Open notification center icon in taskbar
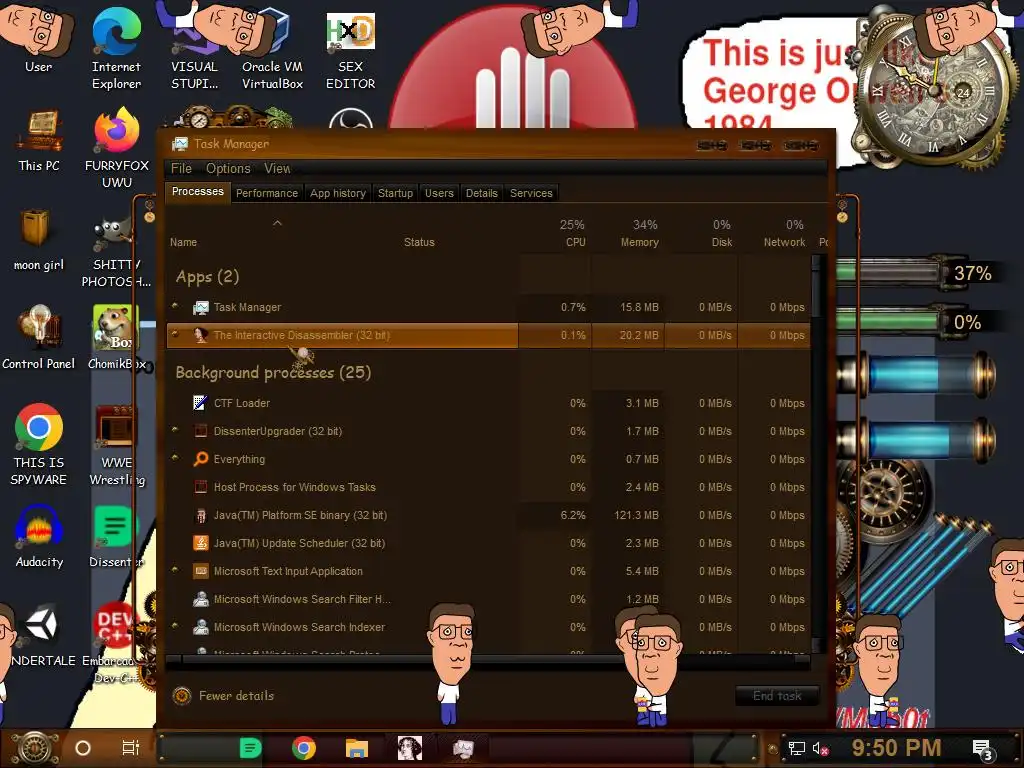This screenshot has height=768, width=1024. (x=983, y=749)
